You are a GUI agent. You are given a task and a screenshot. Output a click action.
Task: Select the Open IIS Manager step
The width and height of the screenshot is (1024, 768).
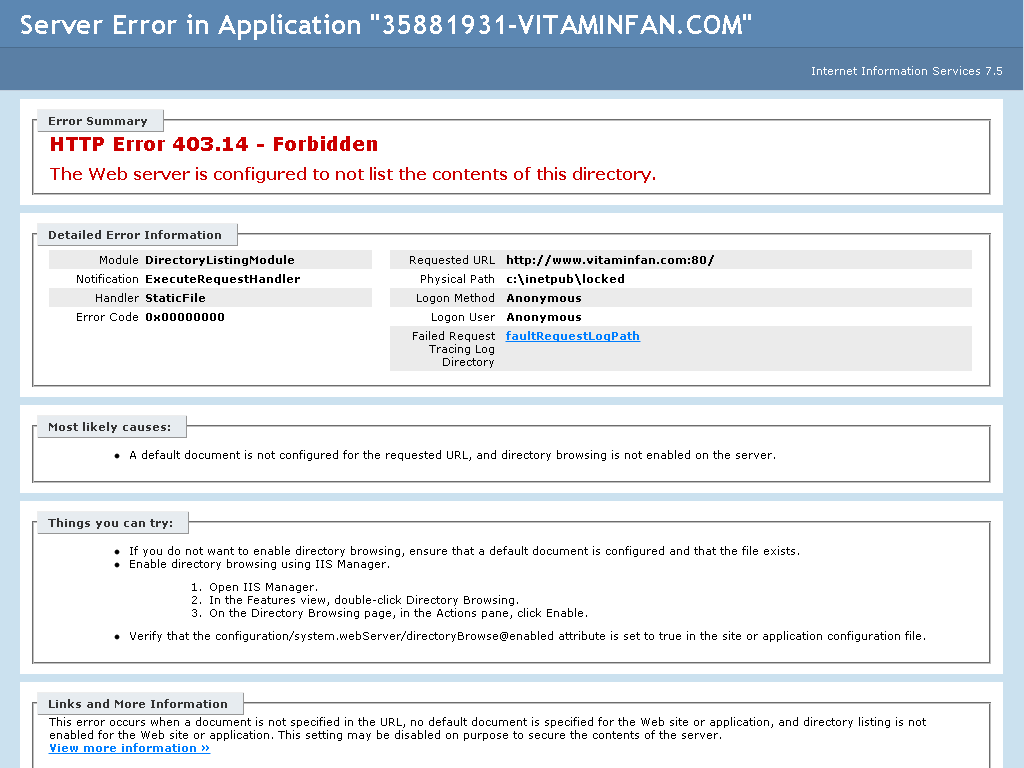tap(263, 587)
